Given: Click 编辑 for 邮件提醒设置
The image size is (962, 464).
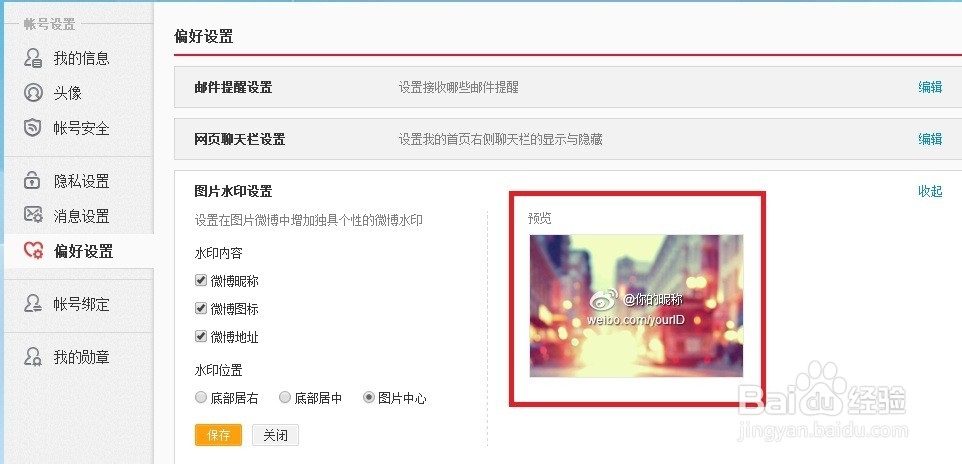Looking at the screenshot, I should (930, 87).
